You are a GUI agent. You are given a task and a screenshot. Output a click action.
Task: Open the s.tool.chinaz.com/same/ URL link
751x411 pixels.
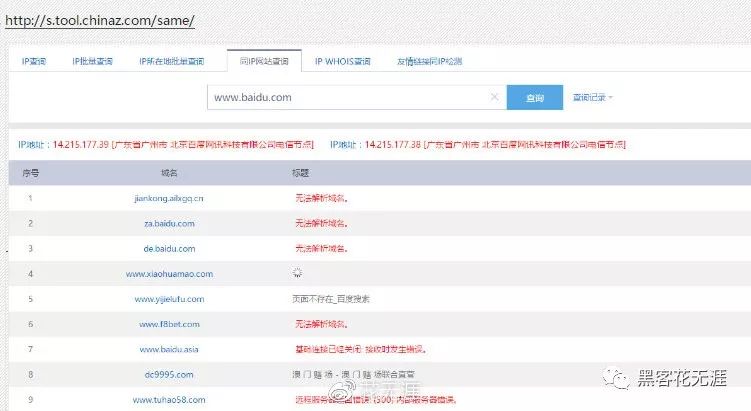coord(100,21)
